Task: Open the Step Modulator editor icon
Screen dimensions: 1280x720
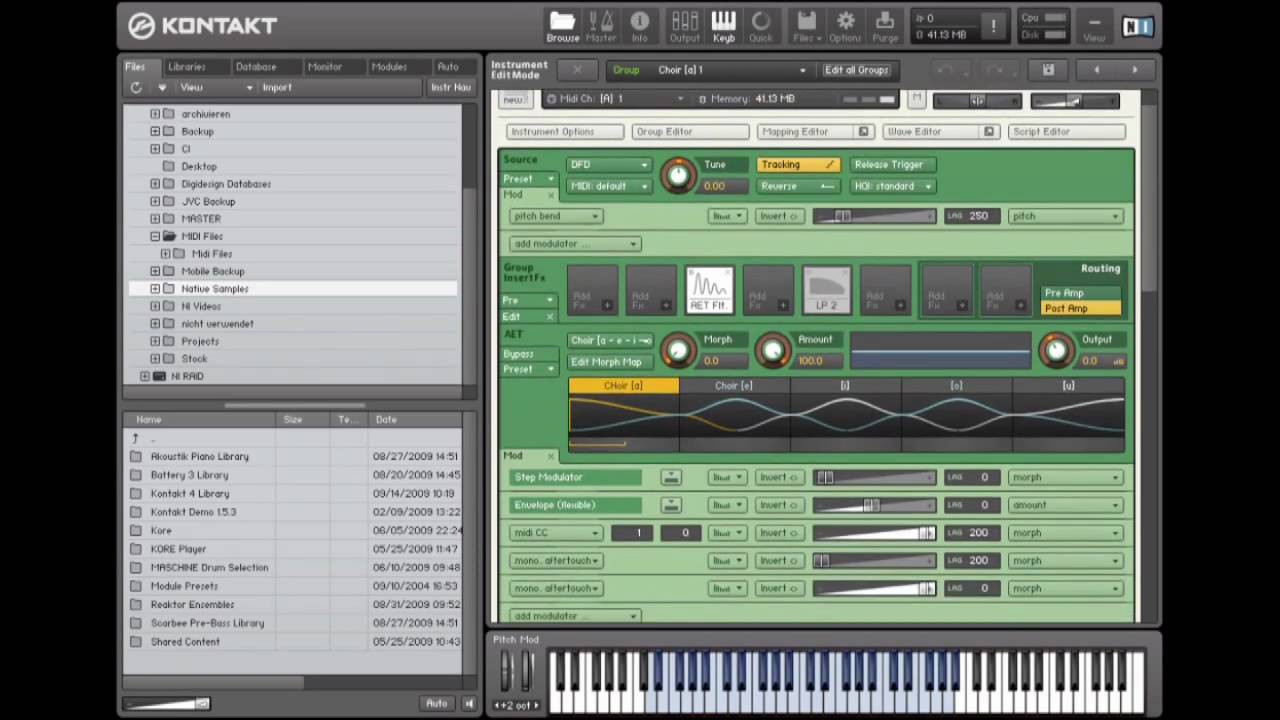Action: coord(671,478)
